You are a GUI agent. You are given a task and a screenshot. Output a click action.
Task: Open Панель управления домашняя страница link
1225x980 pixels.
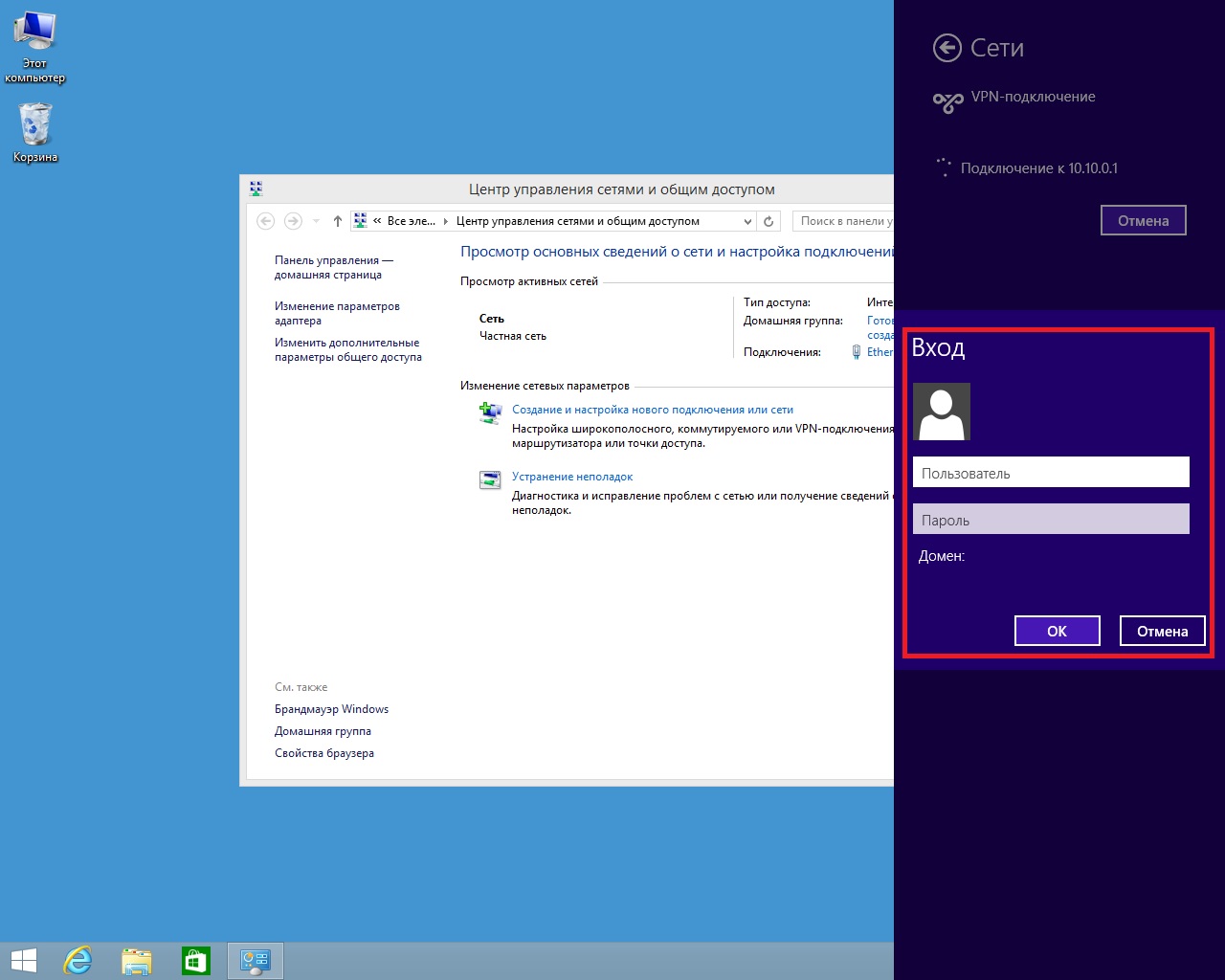click(334, 267)
